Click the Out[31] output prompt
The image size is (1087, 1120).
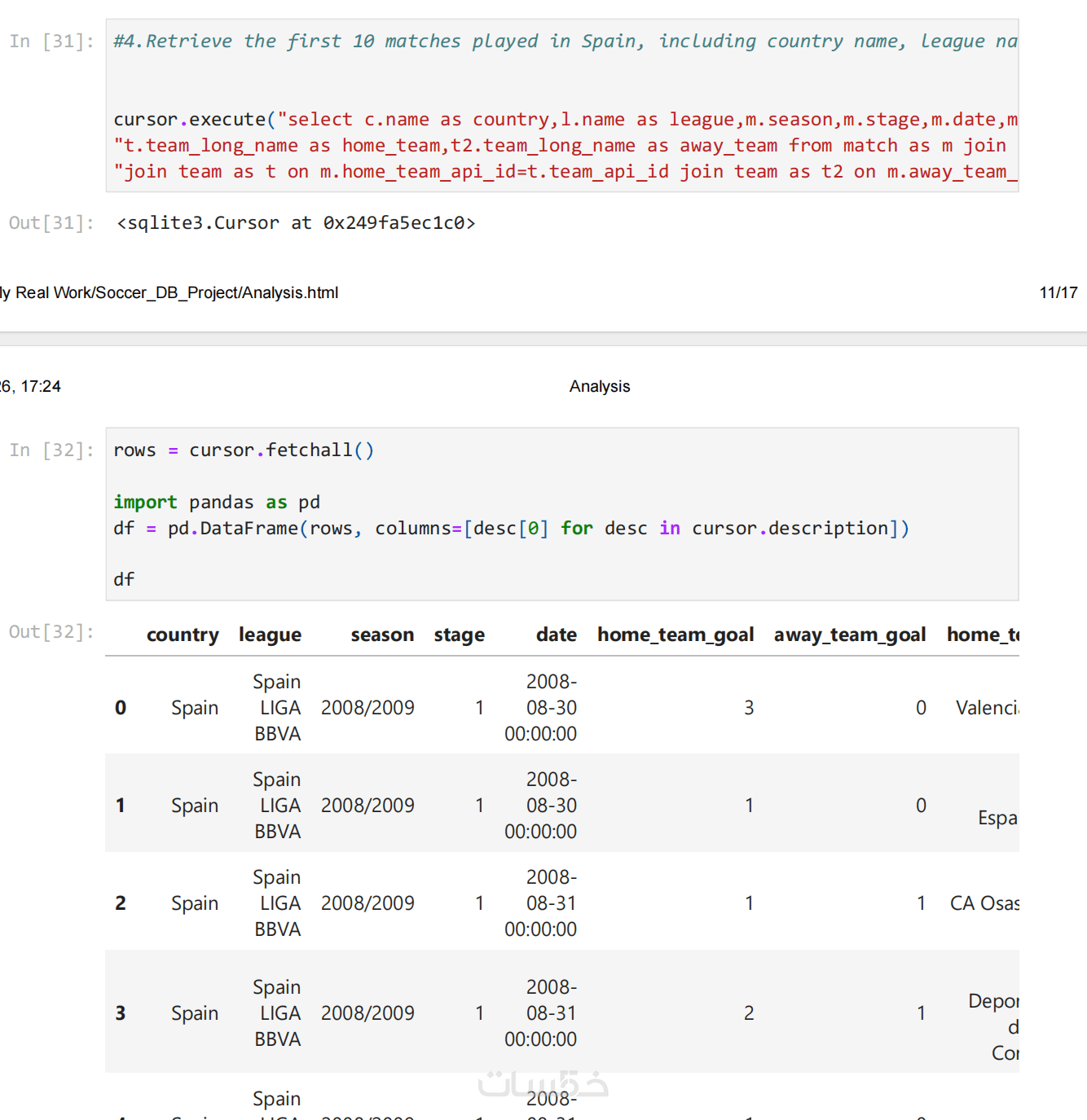(x=51, y=223)
